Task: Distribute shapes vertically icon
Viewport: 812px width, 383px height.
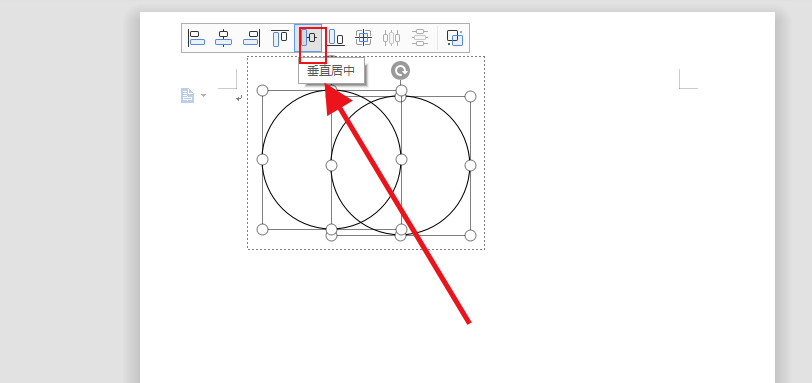Action: [x=420, y=38]
